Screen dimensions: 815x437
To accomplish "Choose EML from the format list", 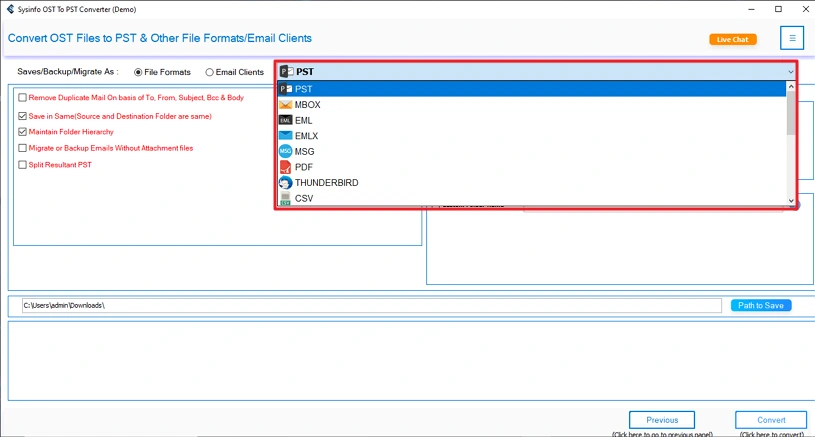I will (x=532, y=120).
